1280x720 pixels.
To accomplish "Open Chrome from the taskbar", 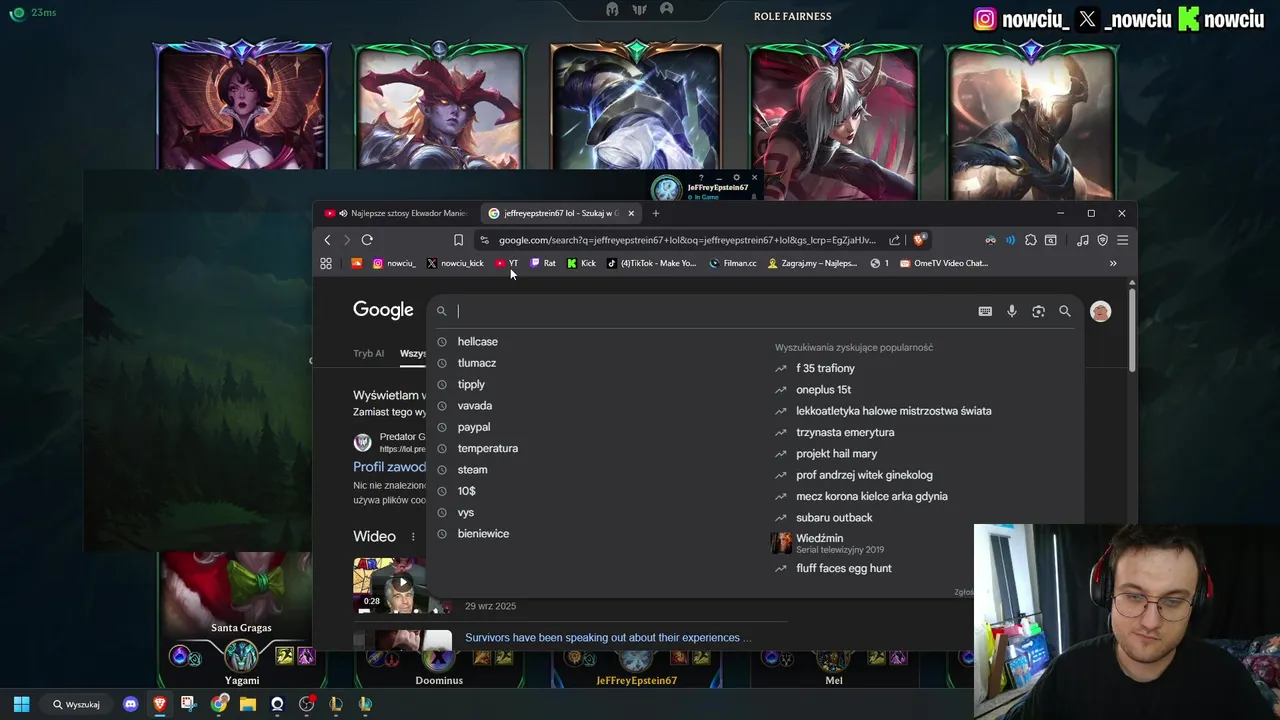I will (x=218, y=704).
